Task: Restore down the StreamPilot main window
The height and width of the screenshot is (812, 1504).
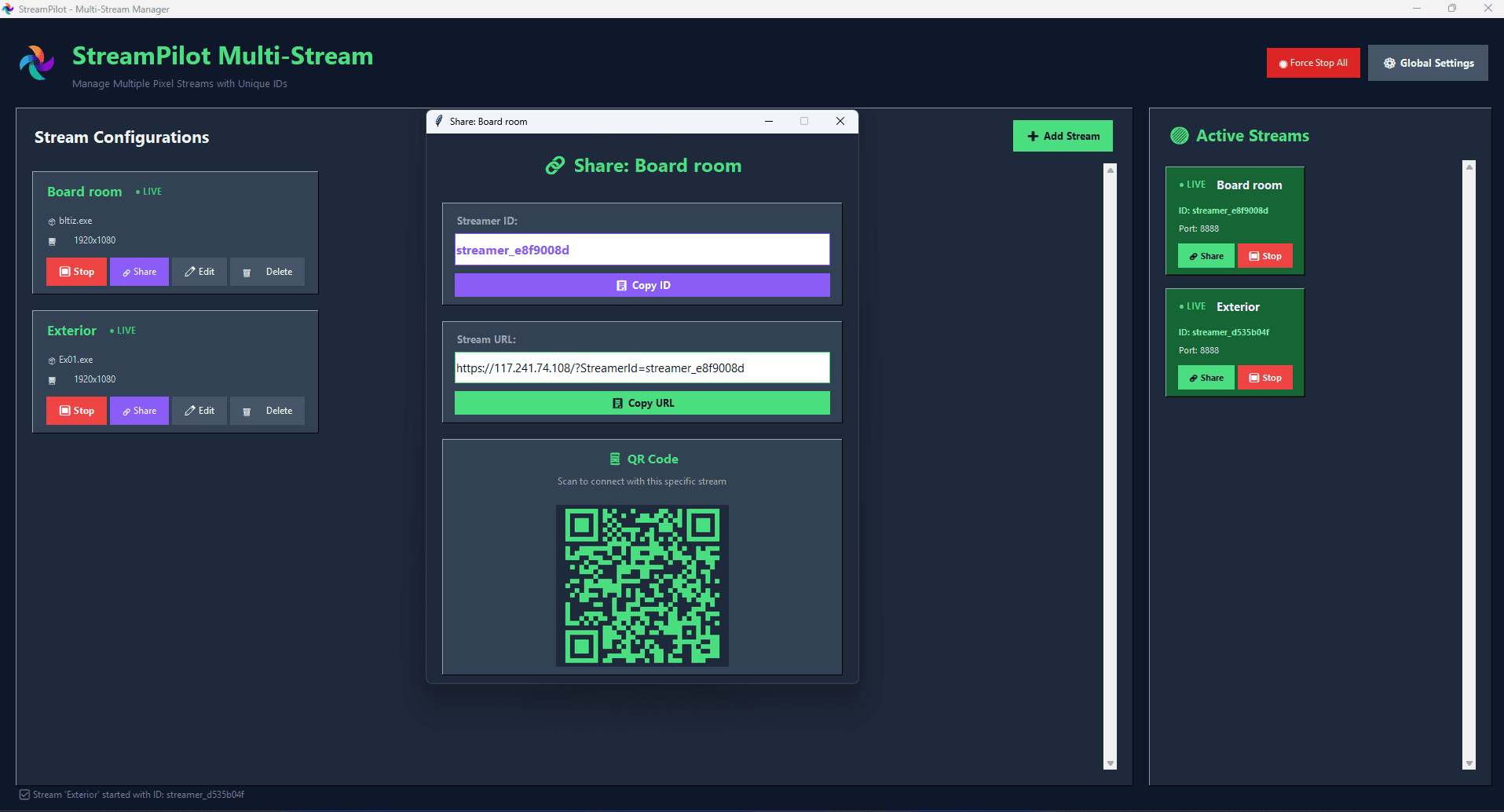Action: 1452,9
